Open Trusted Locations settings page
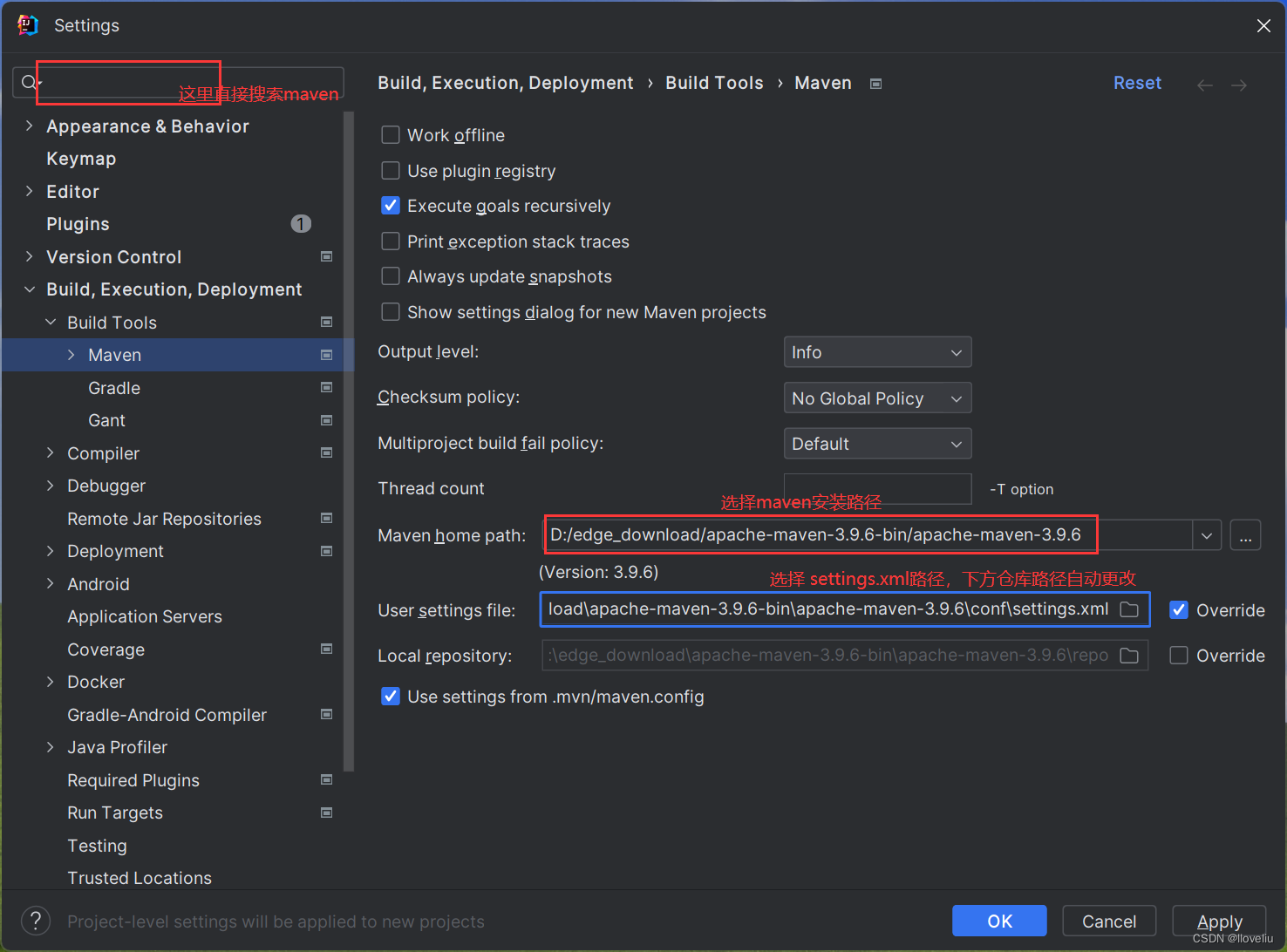This screenshot has height=952, width=1287. (140, 878)
